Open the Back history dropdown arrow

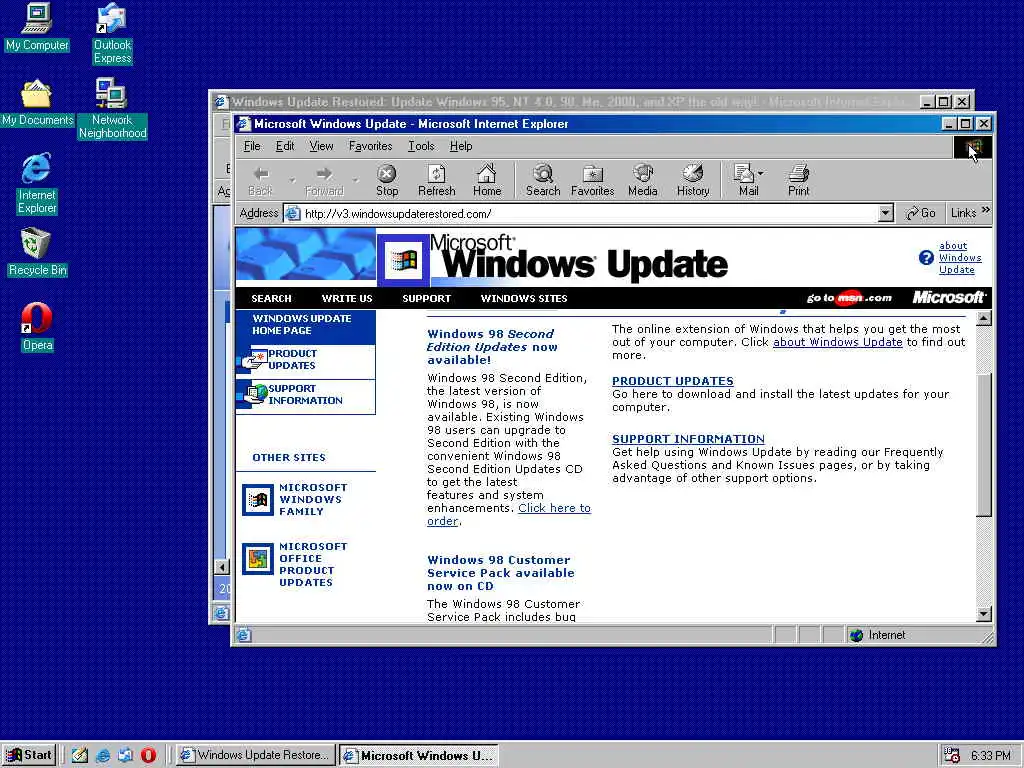point(292,180)
